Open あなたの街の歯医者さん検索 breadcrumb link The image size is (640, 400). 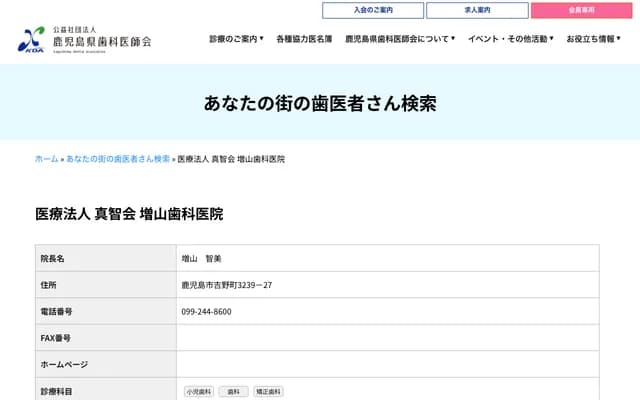point(118,159)
